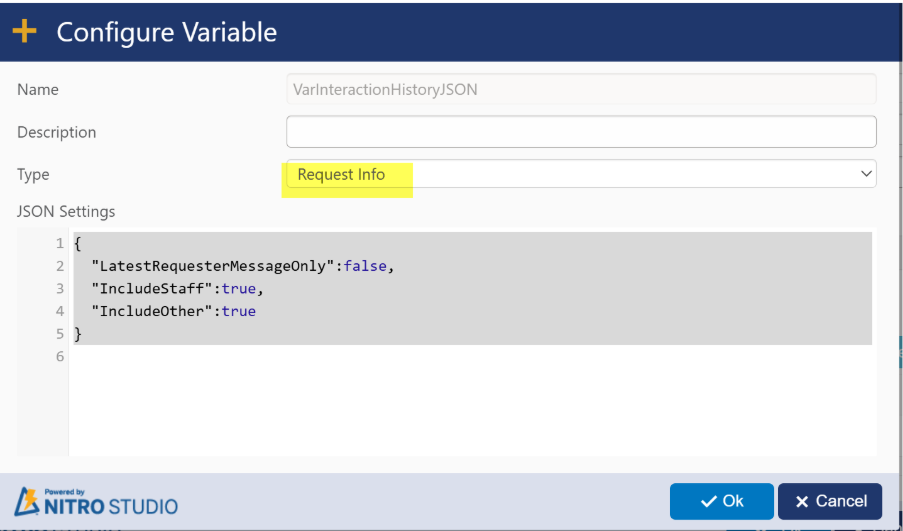The image size is (903, 531).
Task: Click line number 1 in editor gutter
Action: 60,244
